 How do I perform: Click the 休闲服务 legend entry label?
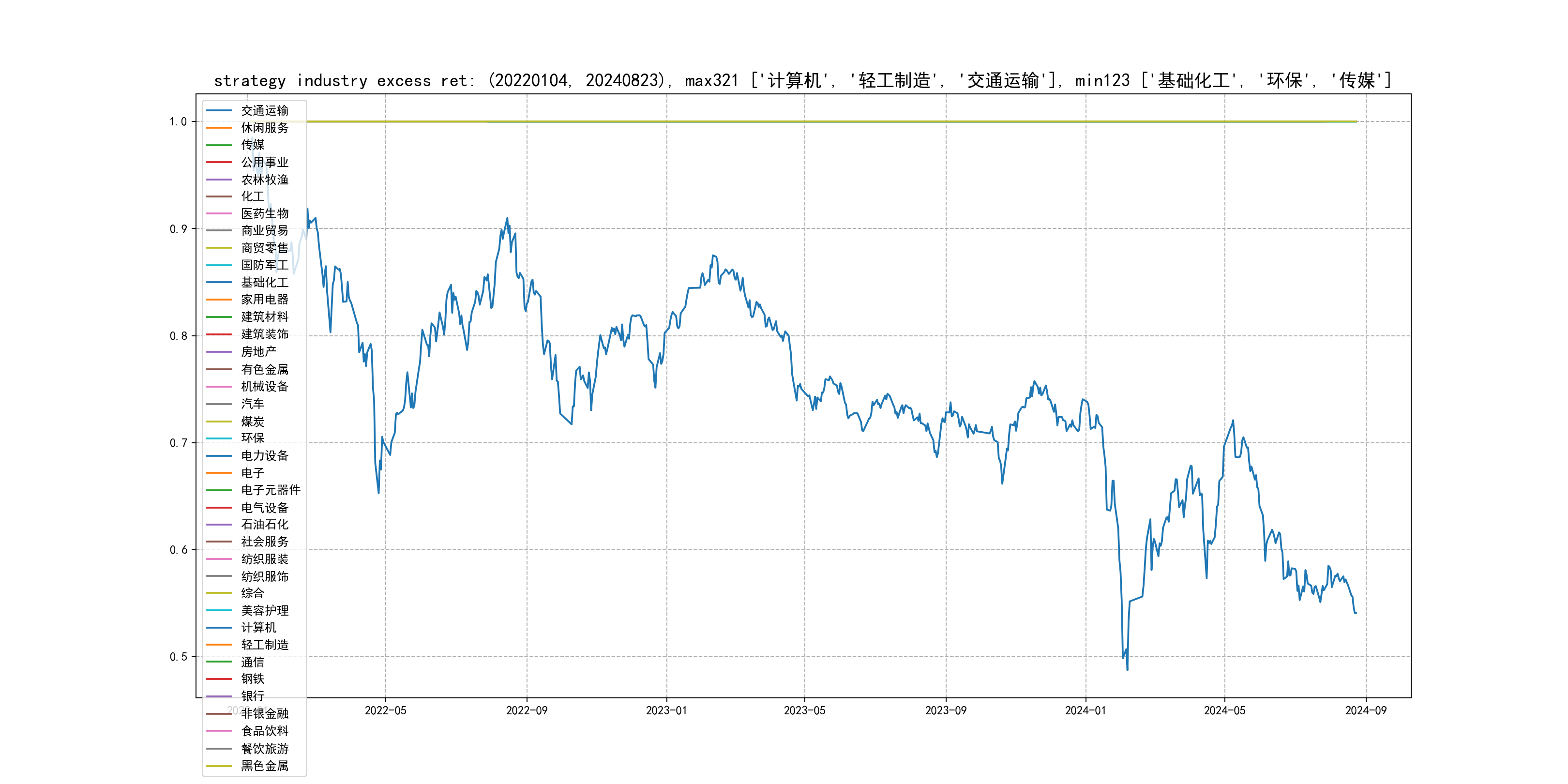(x=264, y=128)
